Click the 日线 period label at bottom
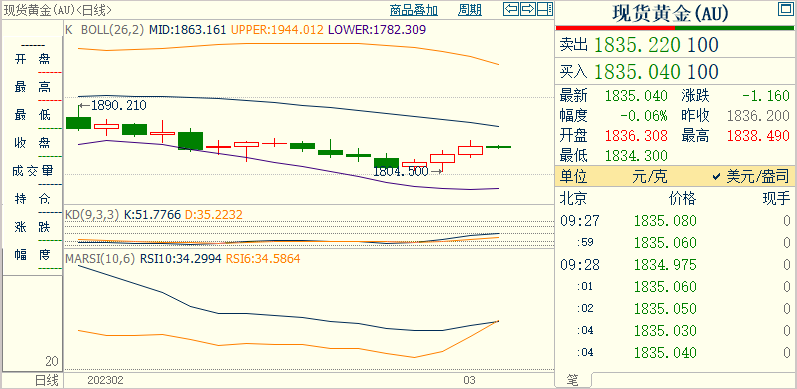Viewport: 797px width, 389px height. 46,380
